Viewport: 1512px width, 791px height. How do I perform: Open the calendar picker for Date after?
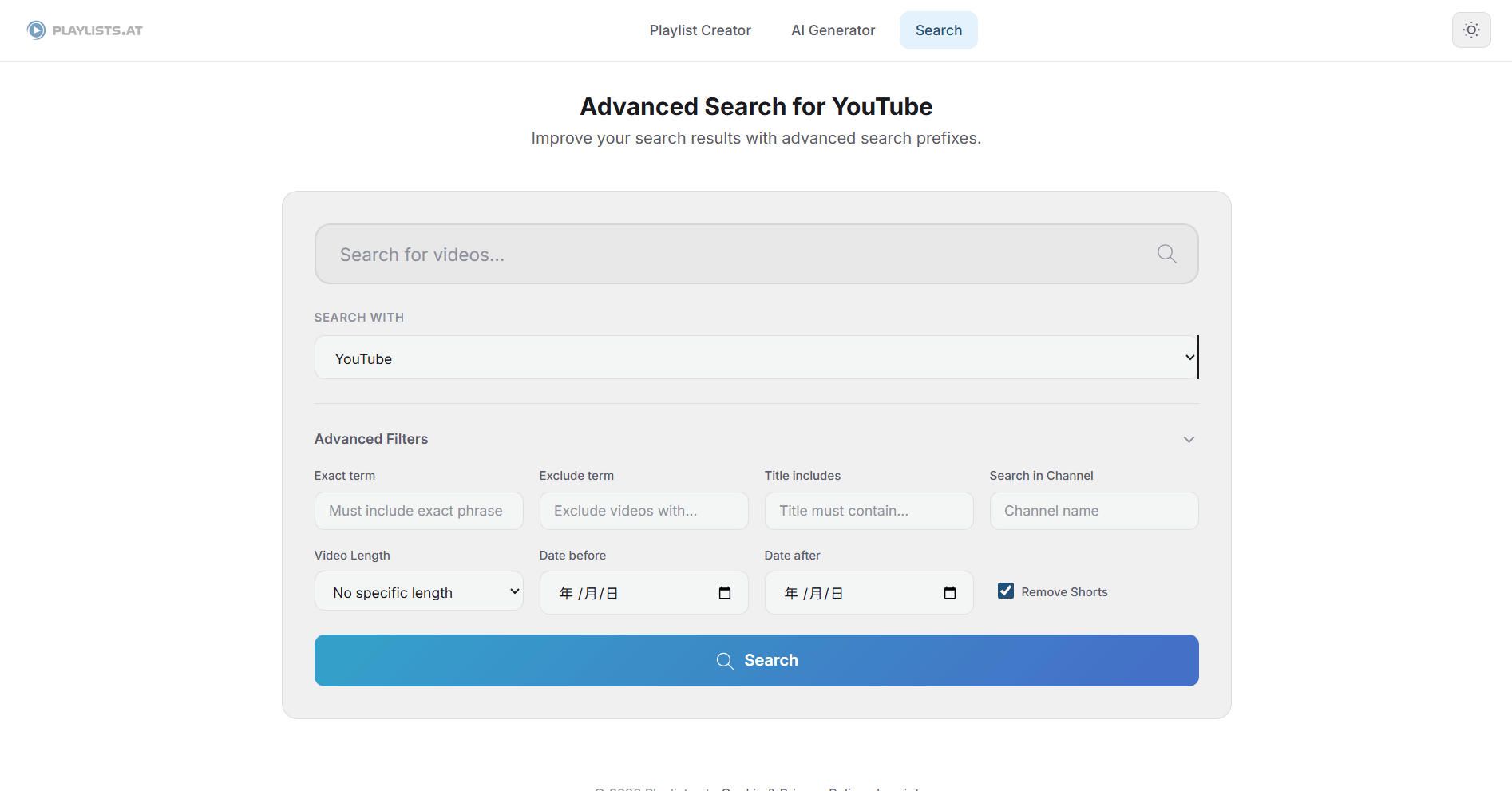(x=949, y=593)
